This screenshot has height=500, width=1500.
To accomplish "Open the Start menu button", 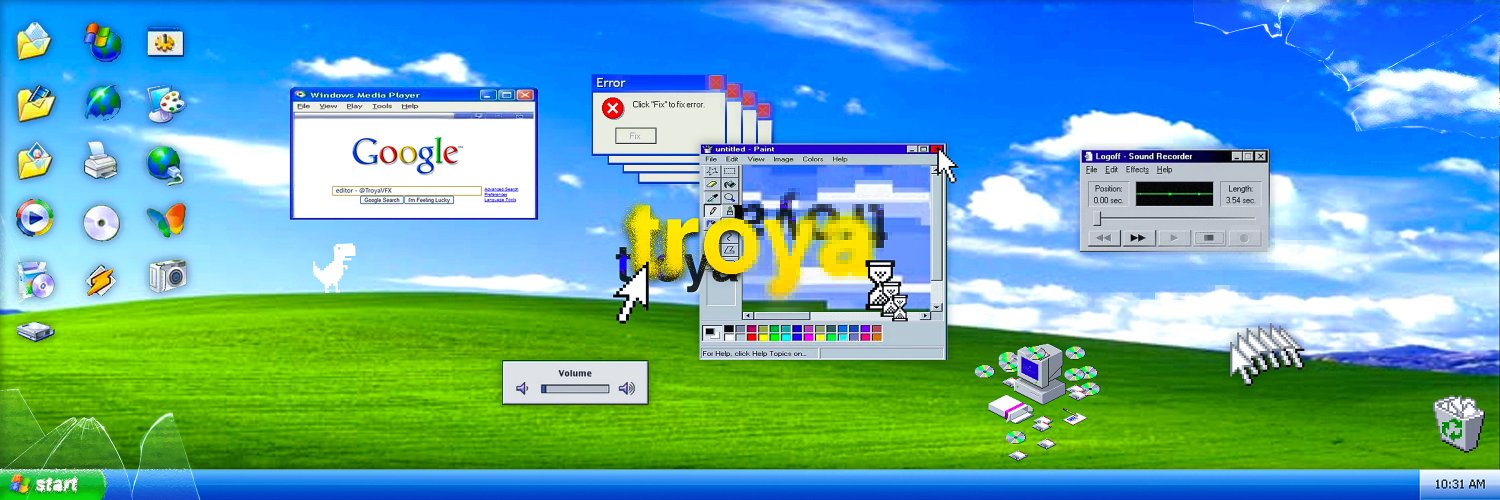I will click(52, 485).
